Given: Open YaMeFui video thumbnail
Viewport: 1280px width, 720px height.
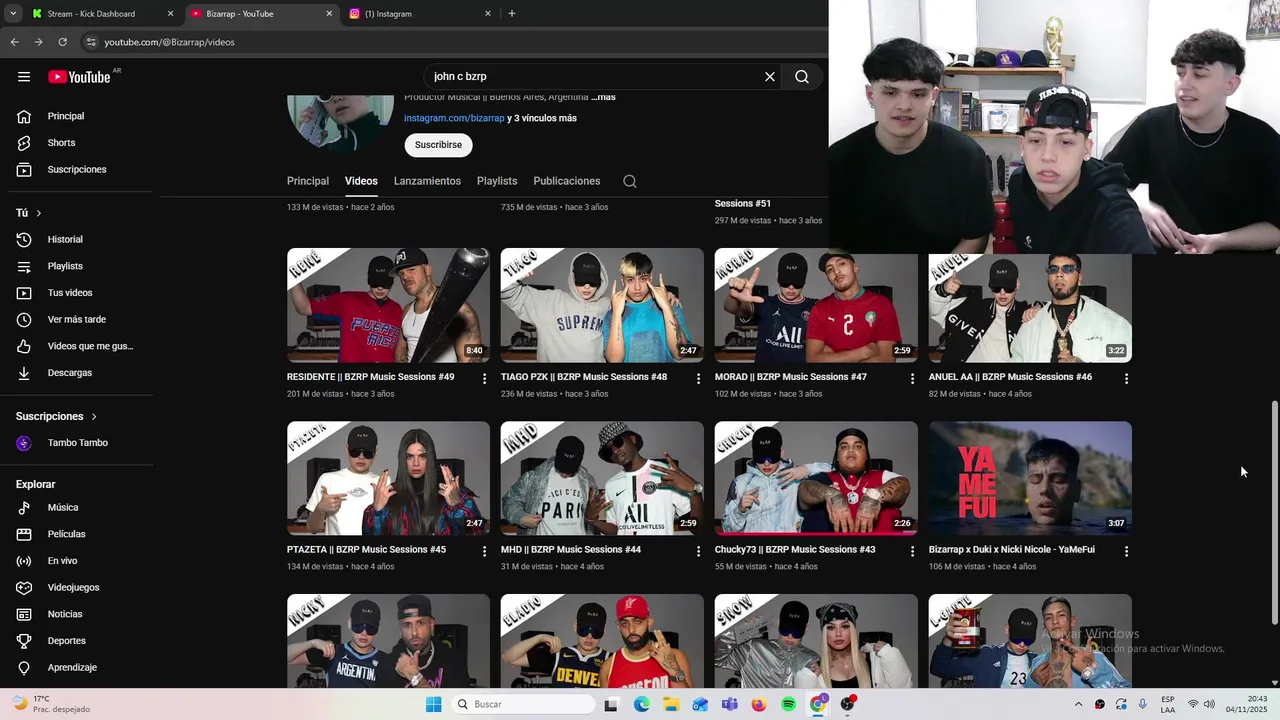Looking at the screenshot, I should point(1030,478).
